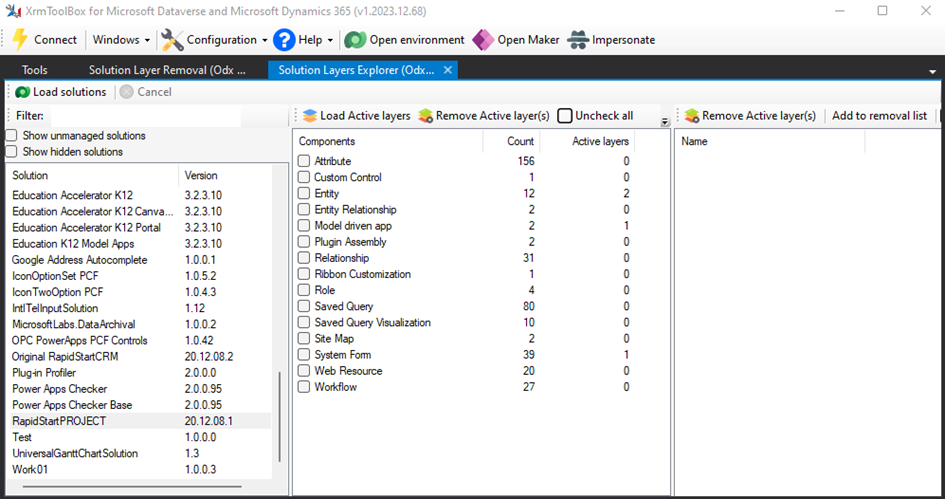Click the XrmToolBox app icon in title bar
Screen dimensions: 945x499
click(x=13, y=11)
